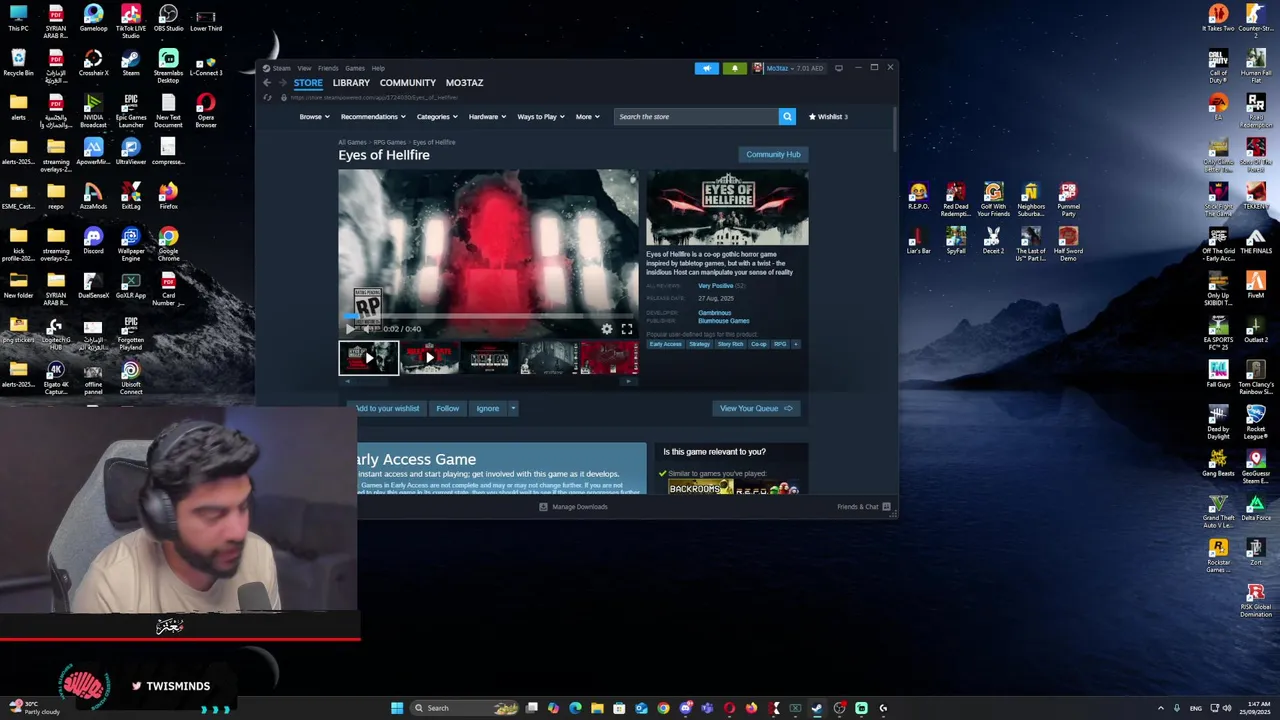Expand the Ways to Play dropdown
This screenshot has height=720, width=1280.
coord(541,117)
